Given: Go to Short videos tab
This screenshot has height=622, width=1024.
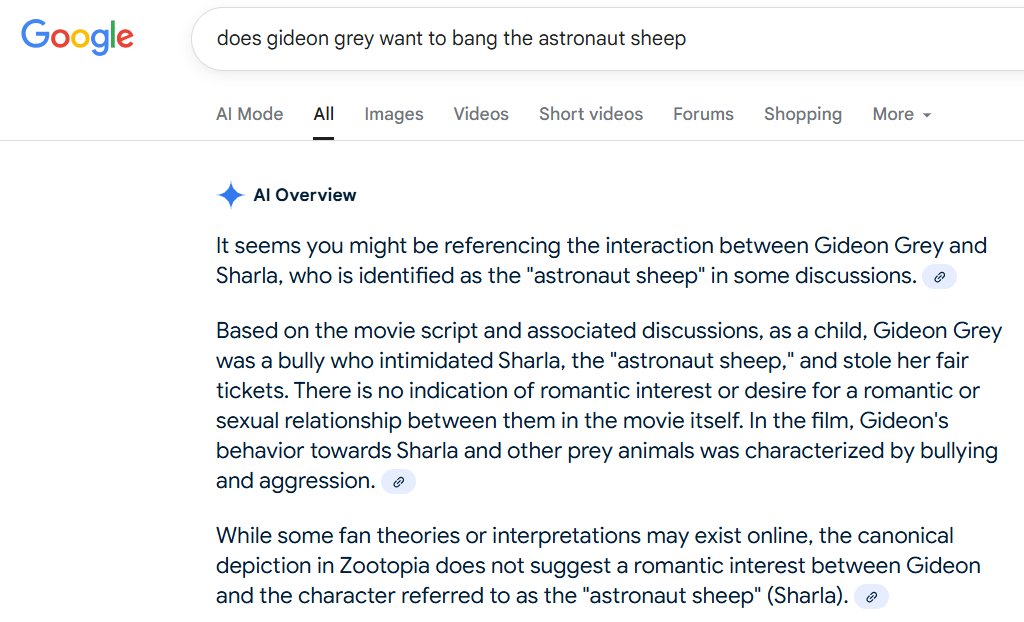Looking at the screenshot, I should point(591,114).
